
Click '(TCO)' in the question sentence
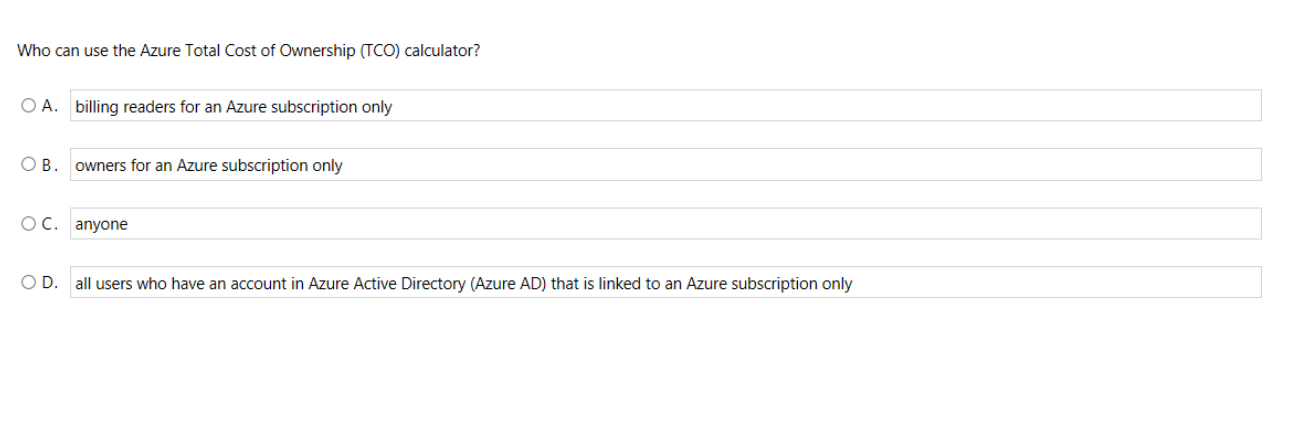click(x=377, y=51)
